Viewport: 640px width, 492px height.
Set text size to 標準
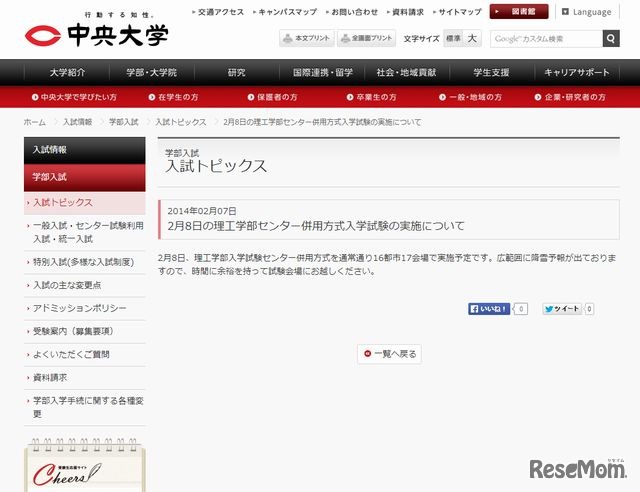pyautogui.click(x=453, y=38)
